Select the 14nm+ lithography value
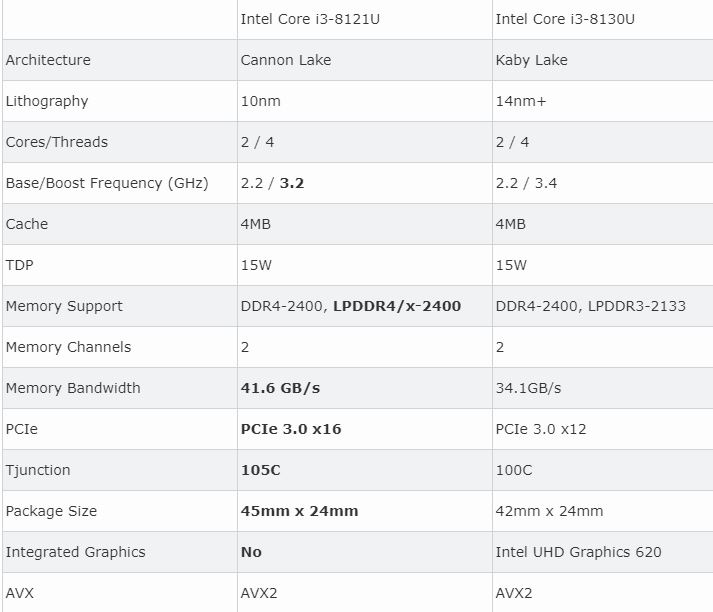This screenshot has height=612, width=713. click(521, 101)
